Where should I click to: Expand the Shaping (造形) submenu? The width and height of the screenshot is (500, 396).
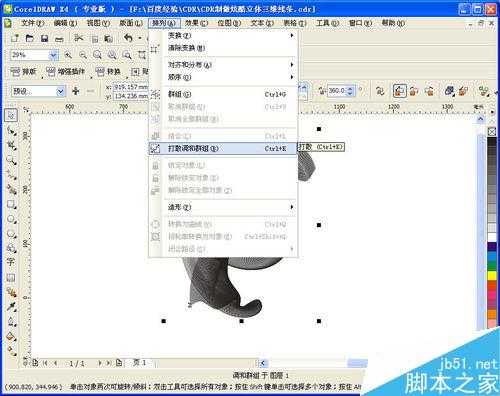click(229, 207)
